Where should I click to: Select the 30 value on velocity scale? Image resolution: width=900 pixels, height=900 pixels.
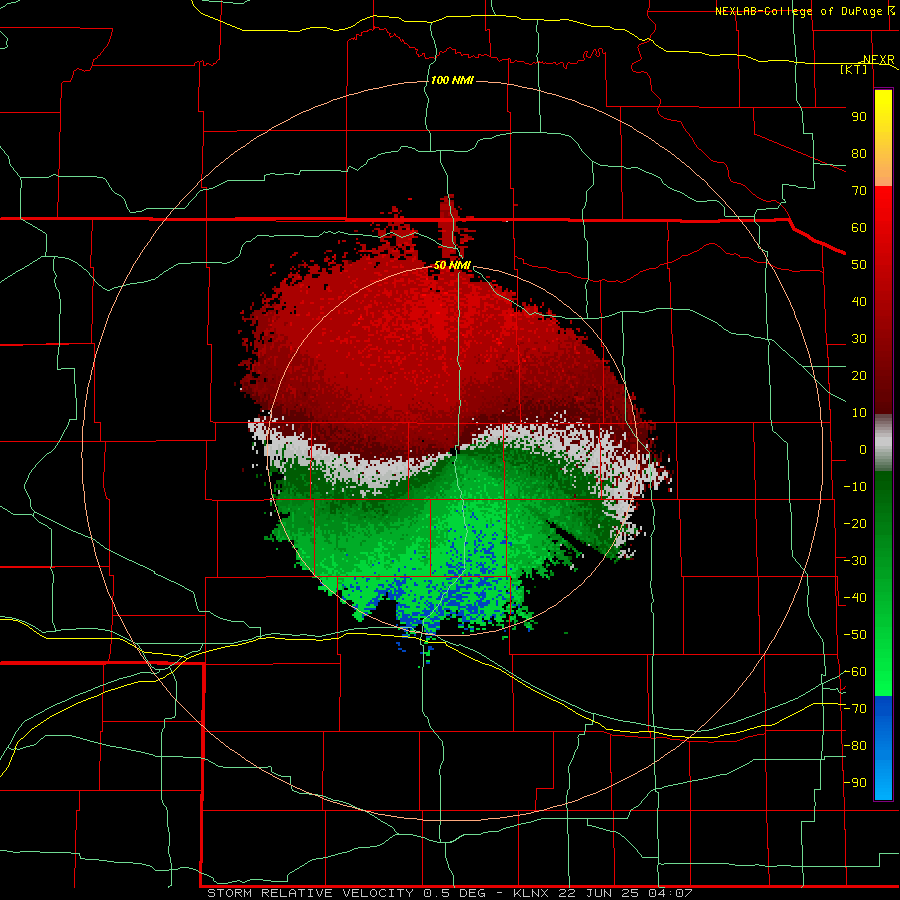pyautogui.click(x=859, y=339)
